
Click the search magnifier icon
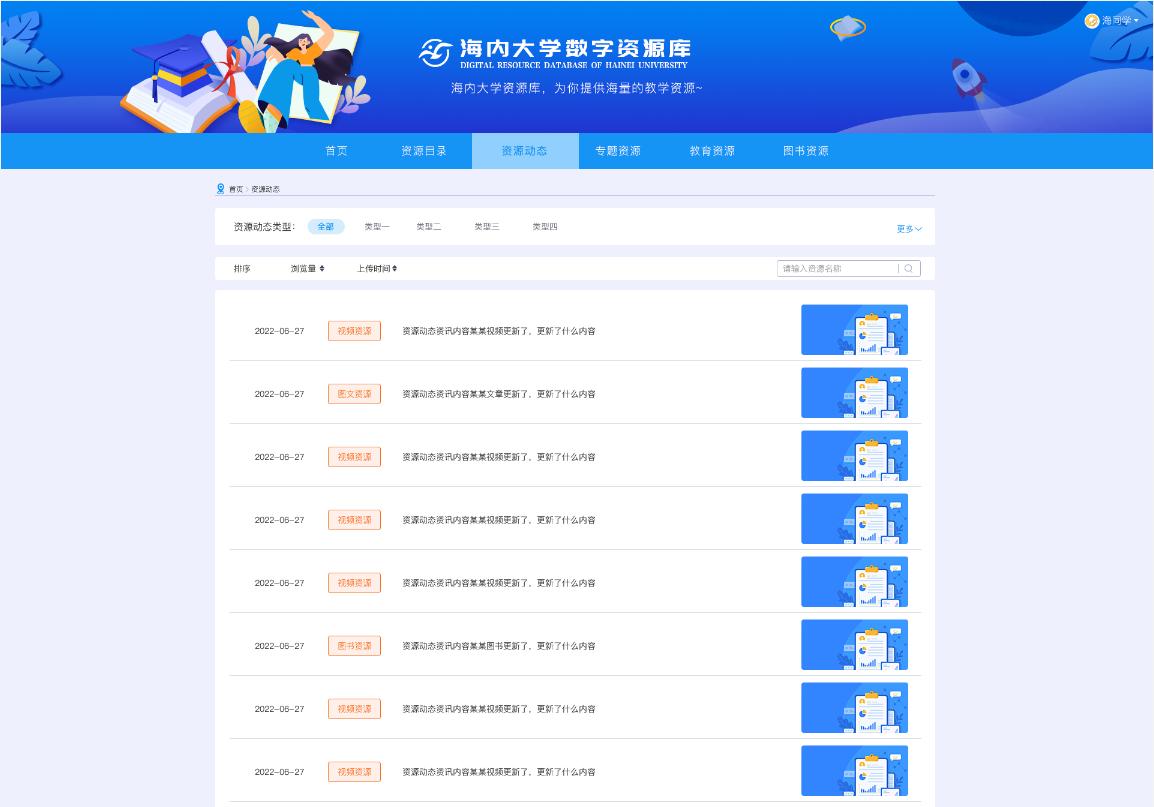coord(906,268)
